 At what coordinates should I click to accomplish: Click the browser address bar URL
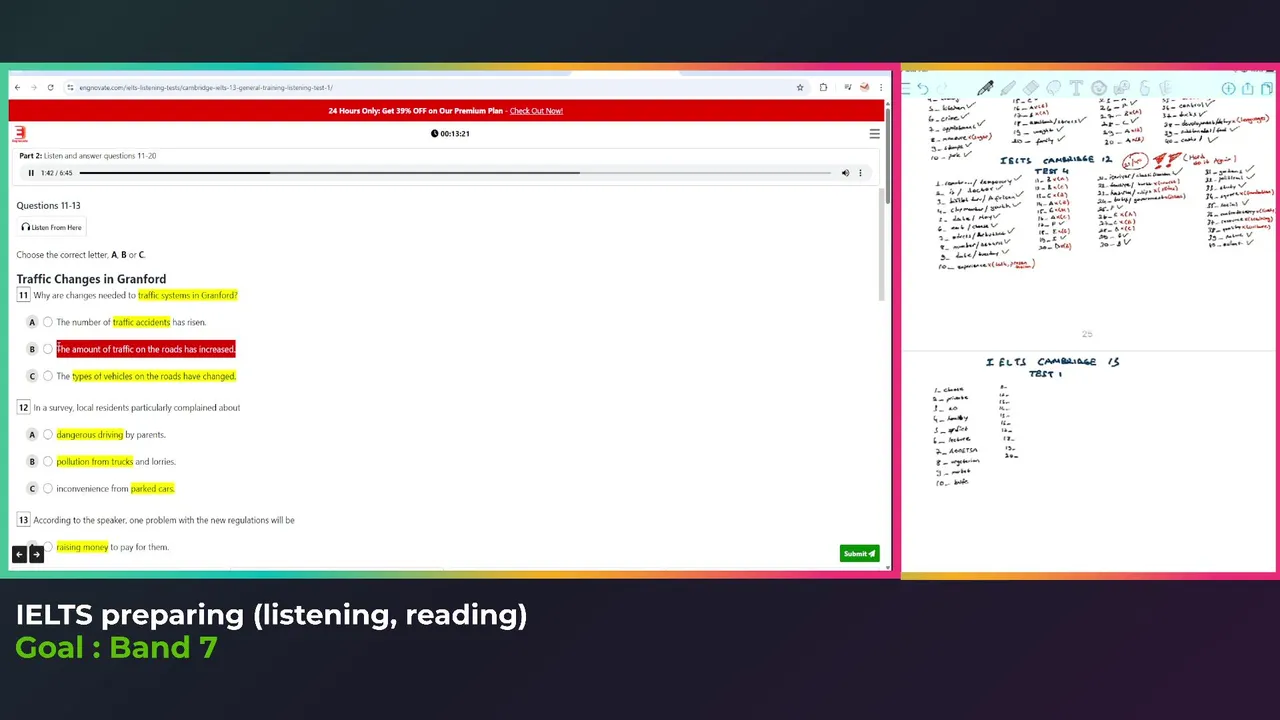point(205,88)
